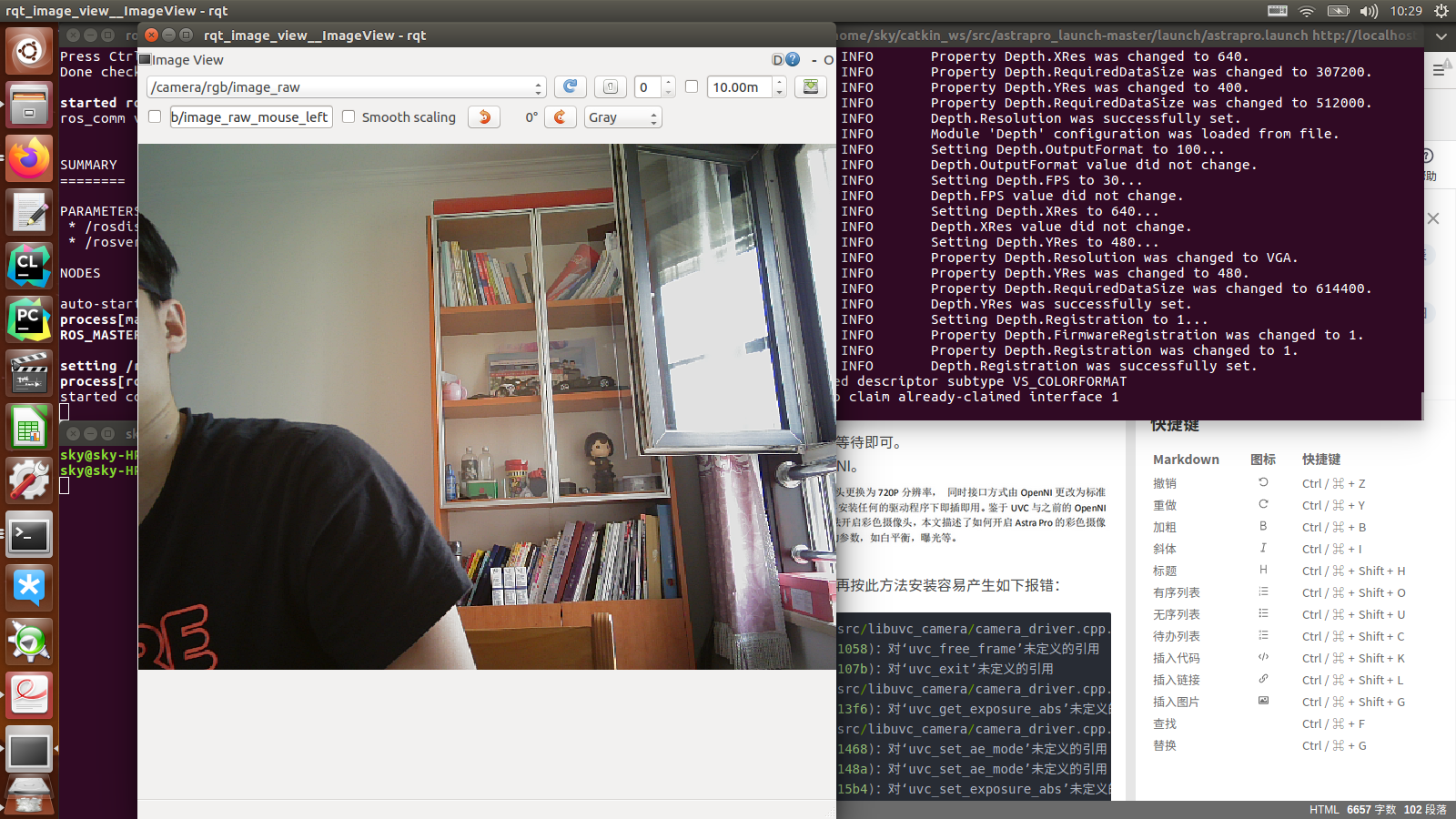Click the Image View panel title

pos(187,60)
